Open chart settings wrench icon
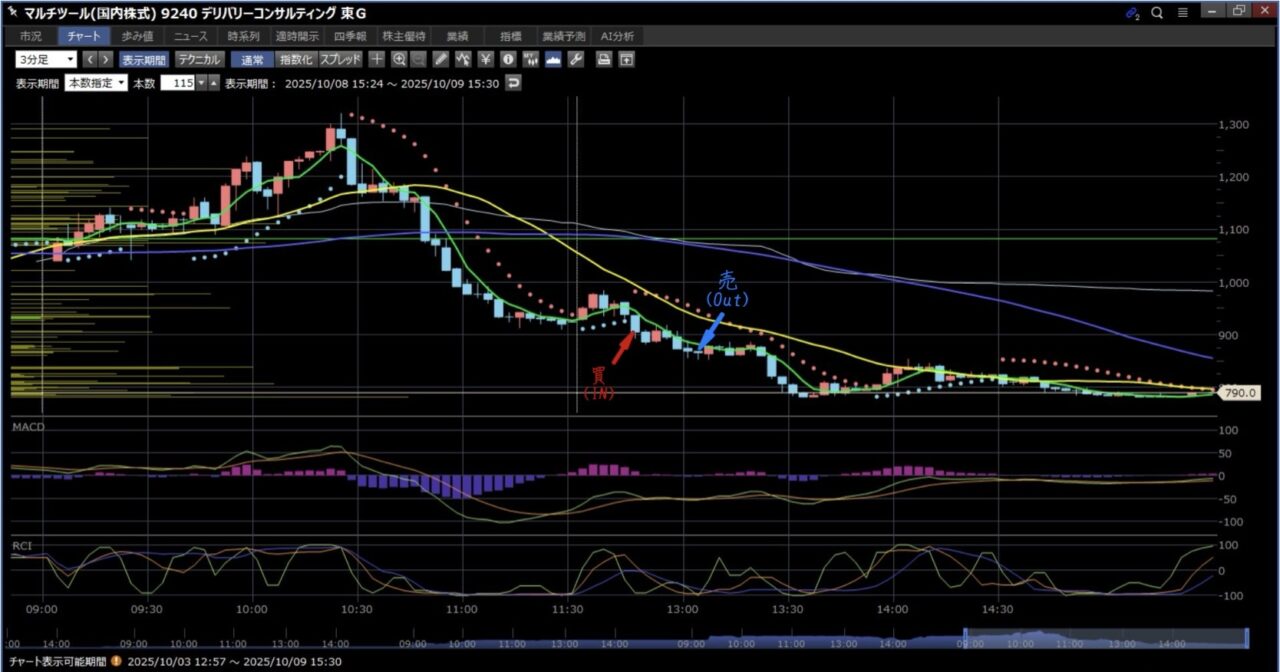Image resolution: width=1280 pixels, height=672 pixels. pos(575,59)
